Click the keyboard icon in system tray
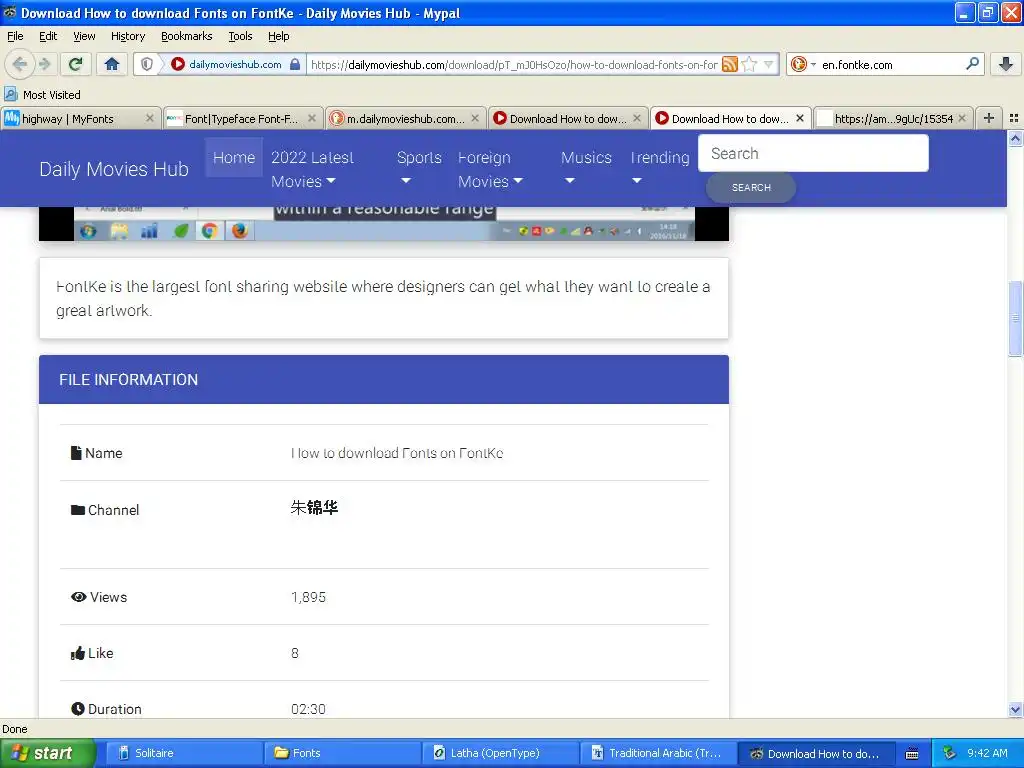Screen dimensions: 1024x768 [x=912, y=754]
